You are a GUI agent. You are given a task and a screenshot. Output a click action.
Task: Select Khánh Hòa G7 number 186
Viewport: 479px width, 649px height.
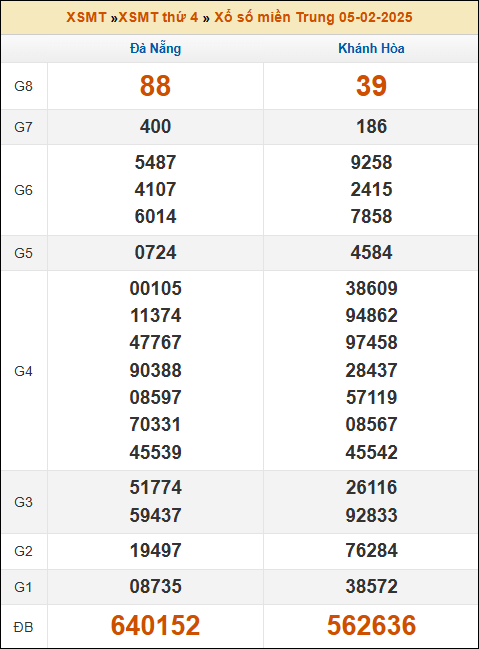tap(371, 127)
